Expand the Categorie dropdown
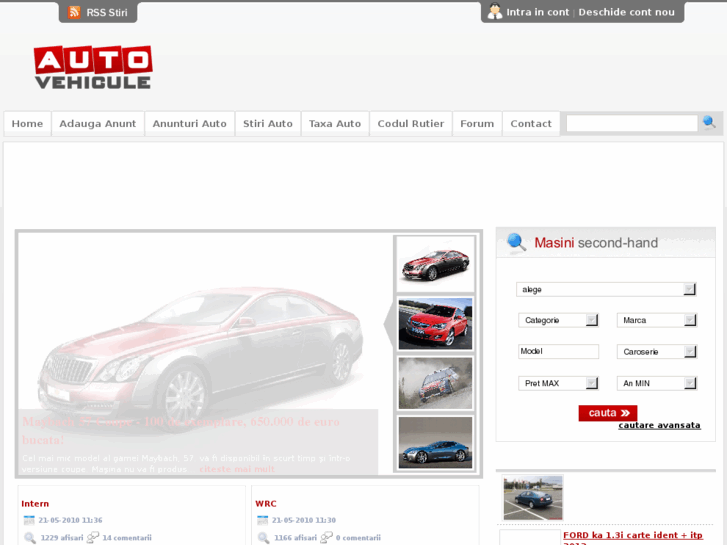Viewport: 727px width, 545px height. click(558, 320)
